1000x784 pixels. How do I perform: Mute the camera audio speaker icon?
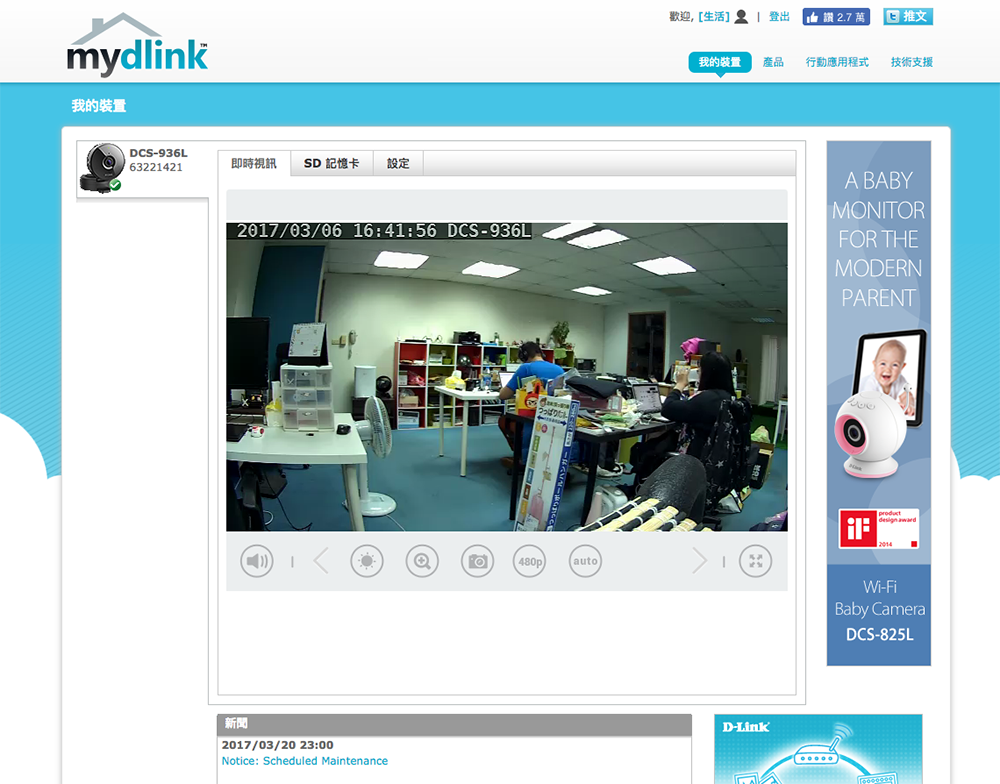point(257,561)
